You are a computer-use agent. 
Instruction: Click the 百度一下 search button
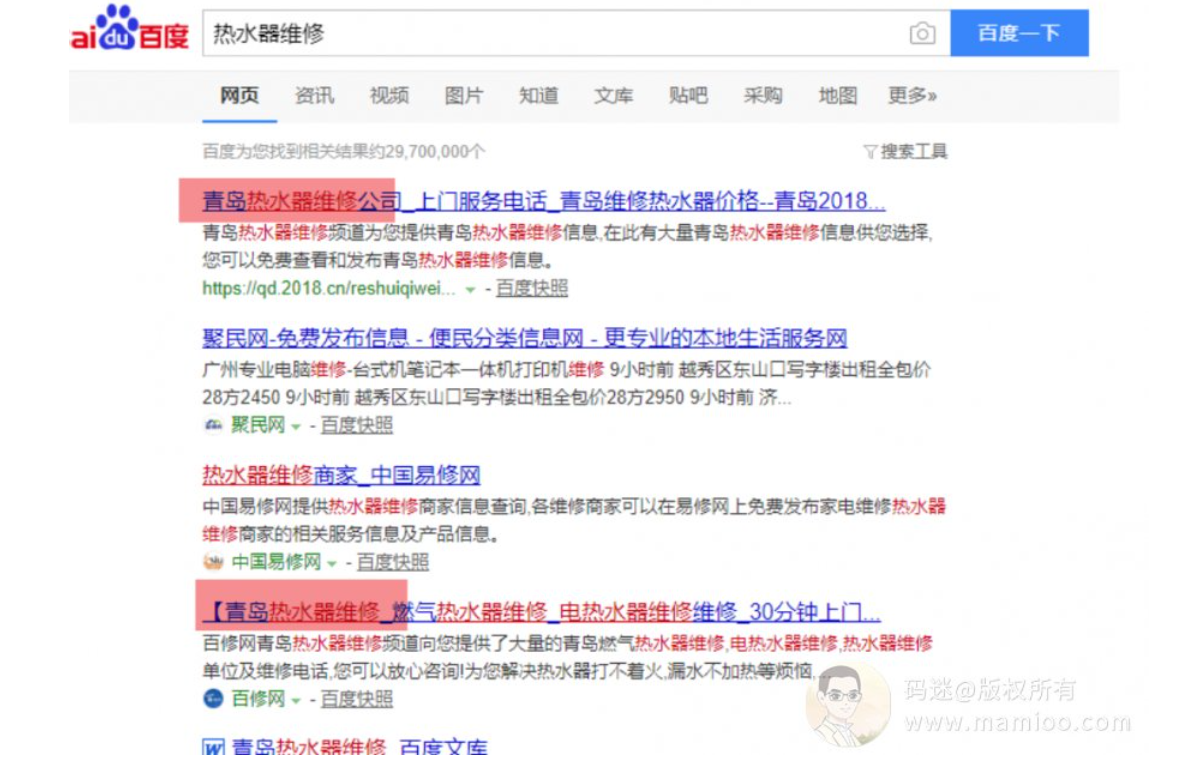(1019, 34)
